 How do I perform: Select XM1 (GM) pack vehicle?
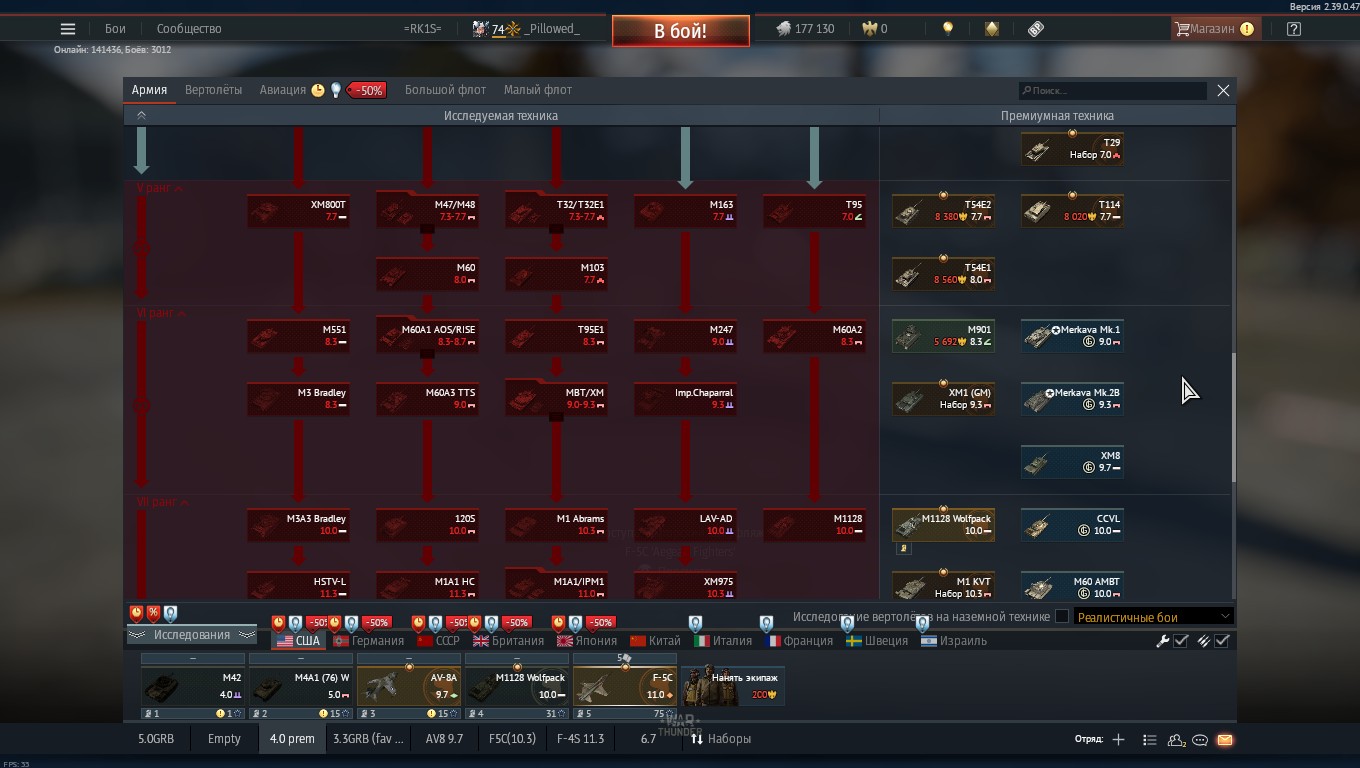pos(943,399)
